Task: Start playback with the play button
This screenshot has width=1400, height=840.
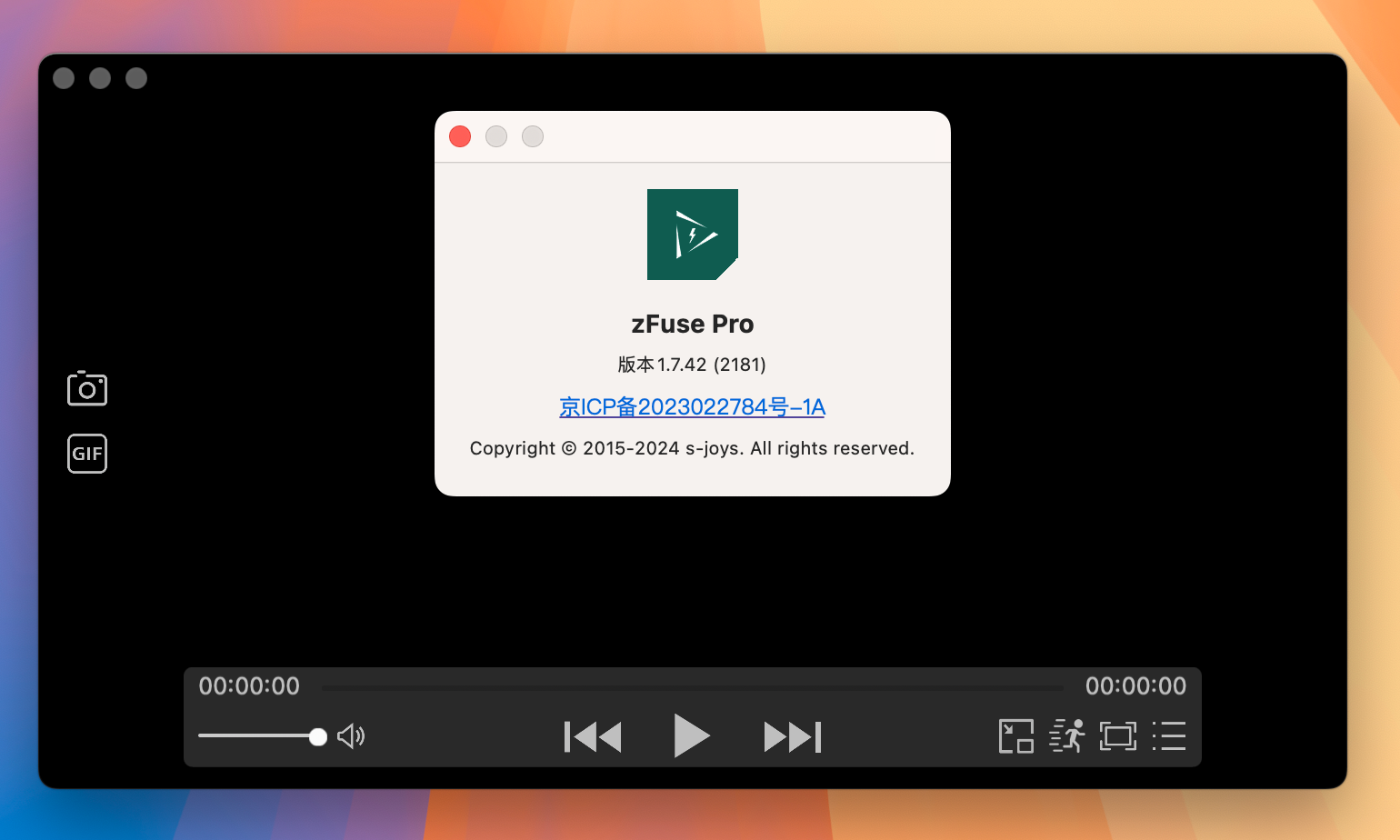Action: (692, 735)
